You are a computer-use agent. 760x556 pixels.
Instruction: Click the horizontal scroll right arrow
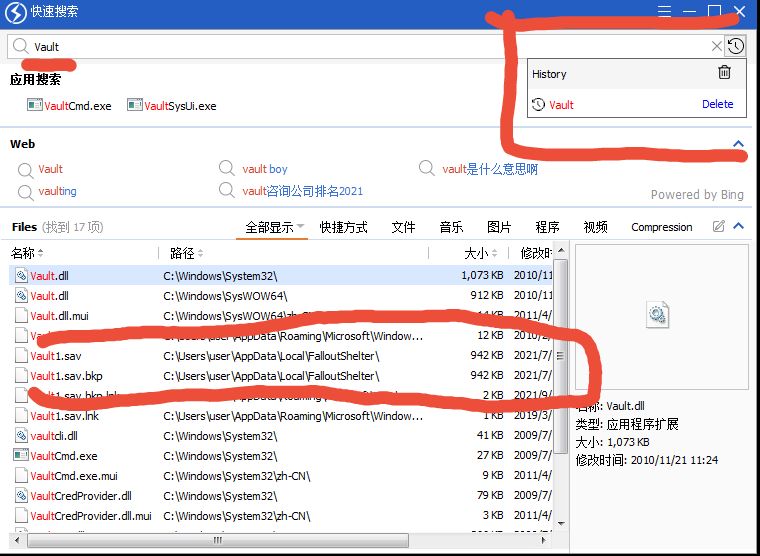[543, 540]
